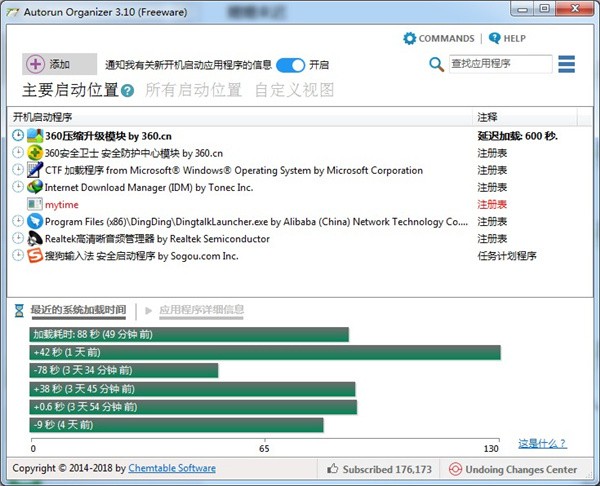Click the clock icon of 搜狗输入法 row
This screenshot has width=600, height=486.
point(18,255)
